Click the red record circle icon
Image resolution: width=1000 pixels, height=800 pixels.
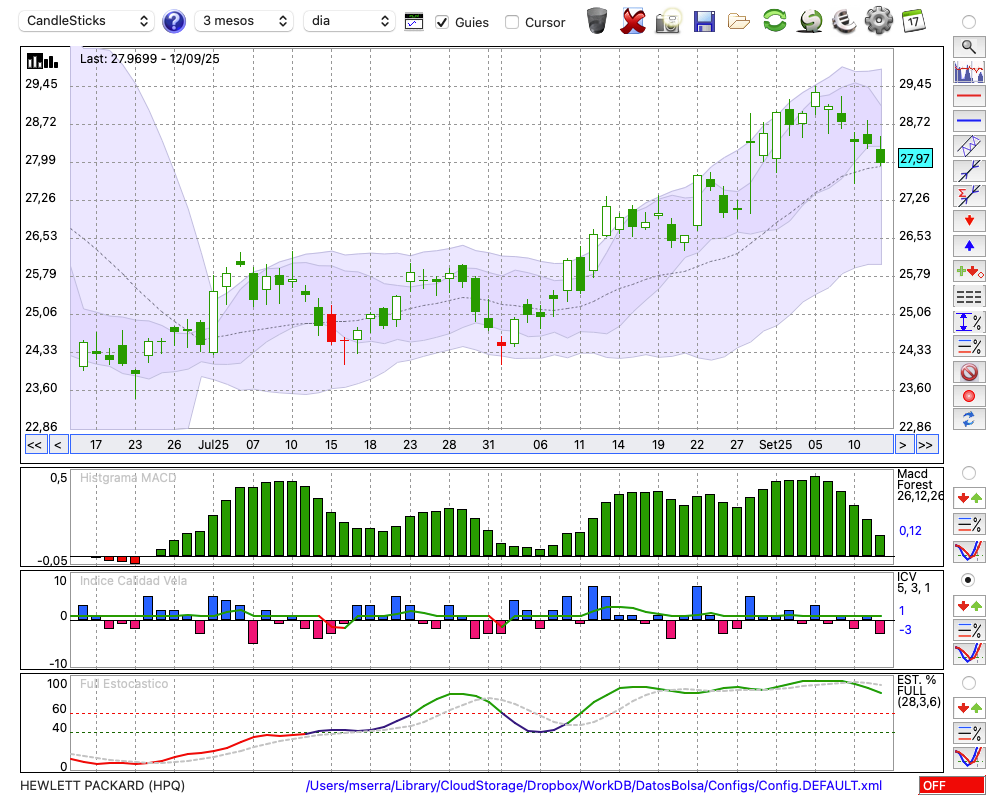pyautogui.click(x=969, y=396)
